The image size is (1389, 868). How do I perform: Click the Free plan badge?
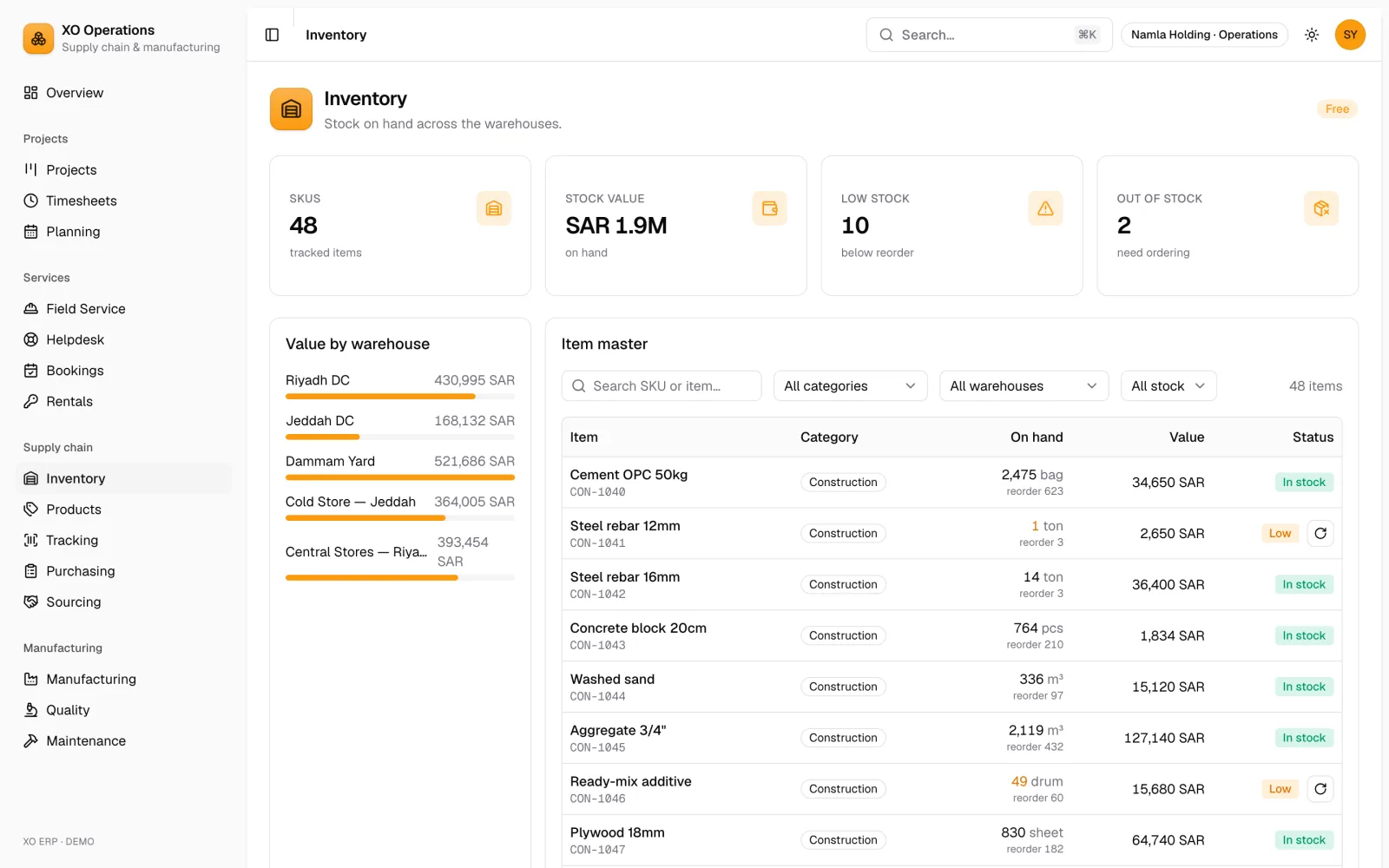click(x=1337, y=109)
